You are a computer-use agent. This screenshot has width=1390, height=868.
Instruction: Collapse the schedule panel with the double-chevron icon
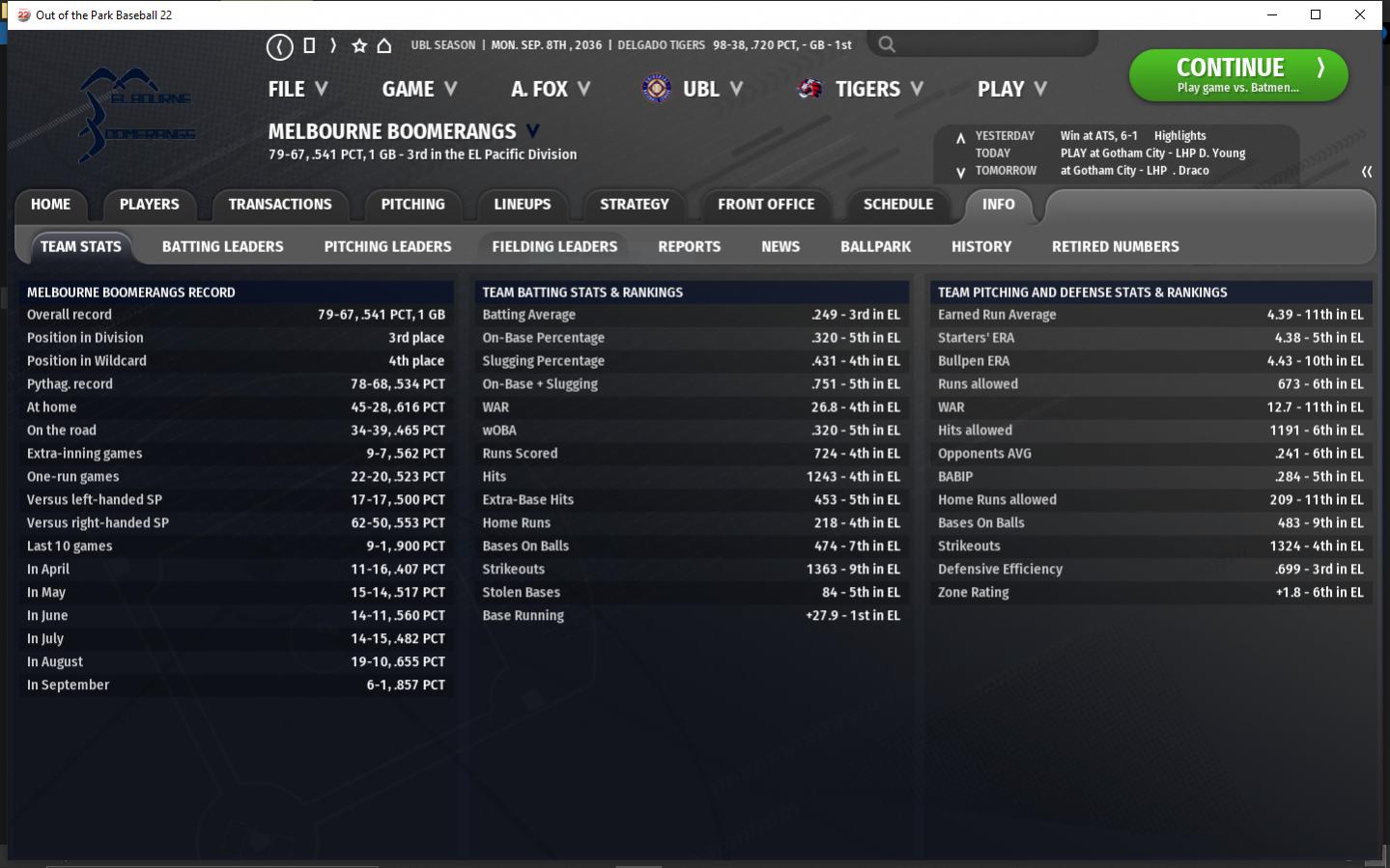pyautogui.click(x=1367, y=171)
